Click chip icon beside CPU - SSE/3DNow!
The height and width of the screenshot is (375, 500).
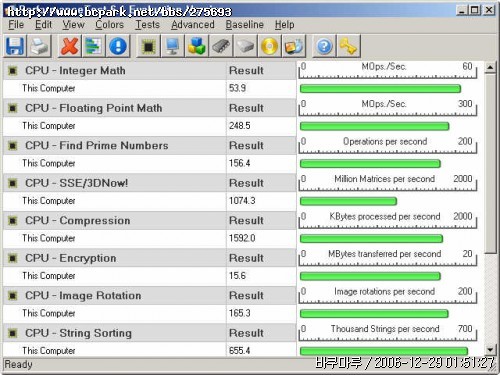click(13, 183)
